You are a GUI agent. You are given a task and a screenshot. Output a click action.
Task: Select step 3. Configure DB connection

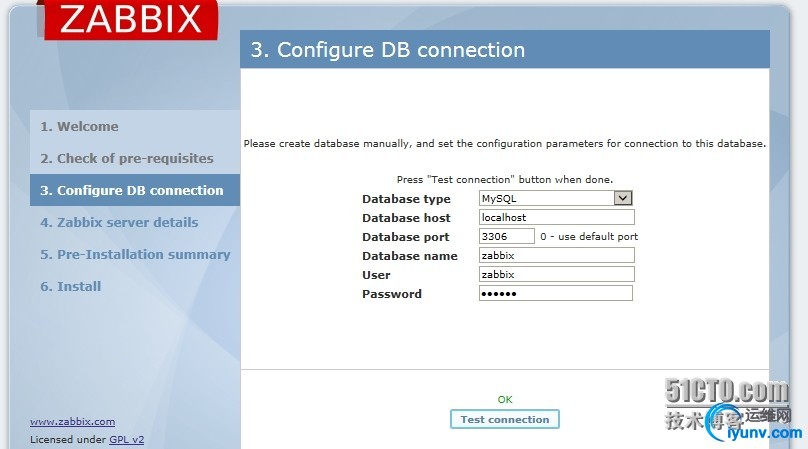[x=132, y=191]
